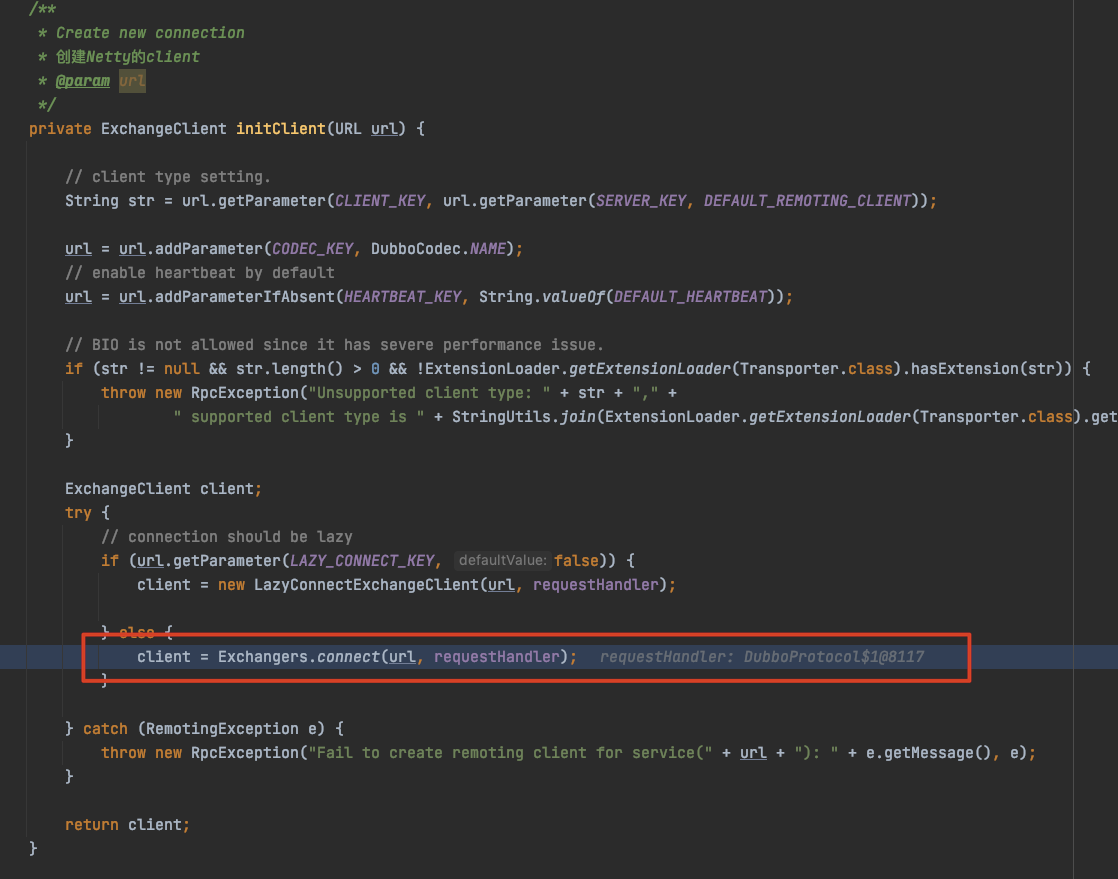The height and width of the screenshot is (879, 1118).
Task: Click the '// connection should be lazy' comment
Action: pos(227,537)
